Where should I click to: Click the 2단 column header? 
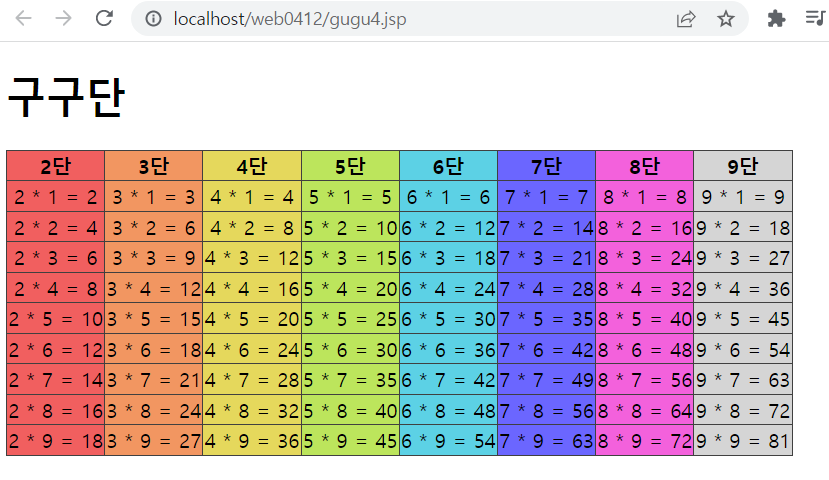(x=56, y=166)
